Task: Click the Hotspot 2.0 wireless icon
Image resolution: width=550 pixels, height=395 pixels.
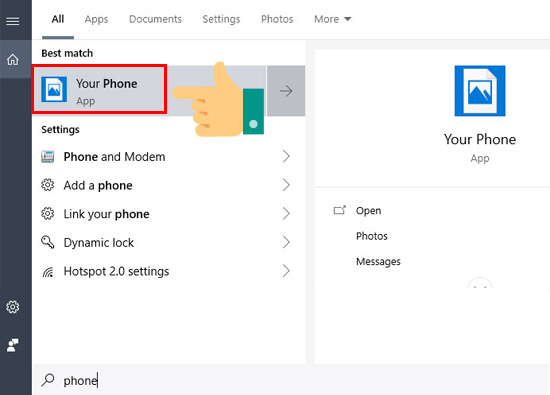Action: pos(48,272)
